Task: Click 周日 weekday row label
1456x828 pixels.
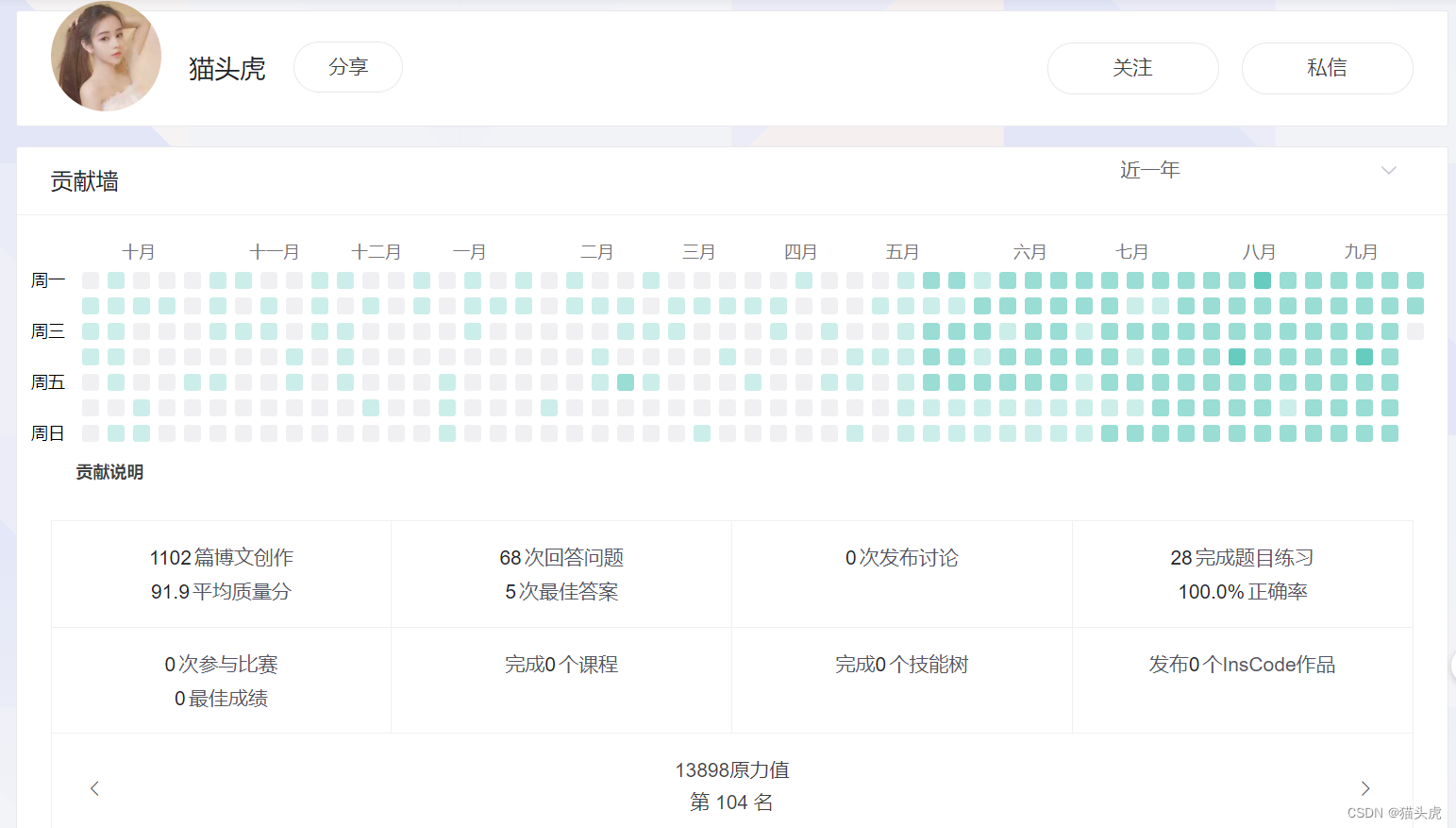Action: point(48,433)
